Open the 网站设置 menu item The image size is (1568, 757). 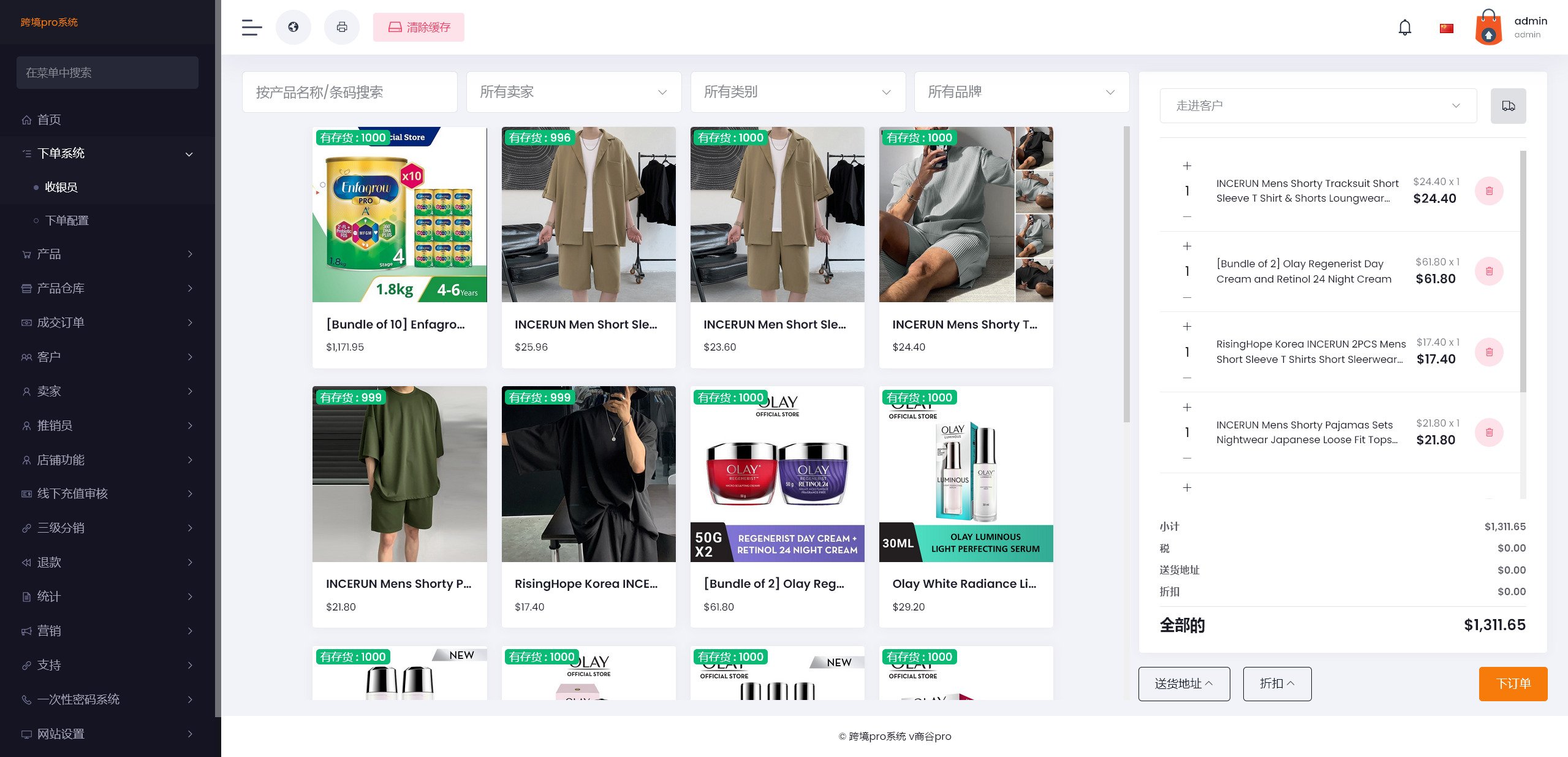point(61,734)
